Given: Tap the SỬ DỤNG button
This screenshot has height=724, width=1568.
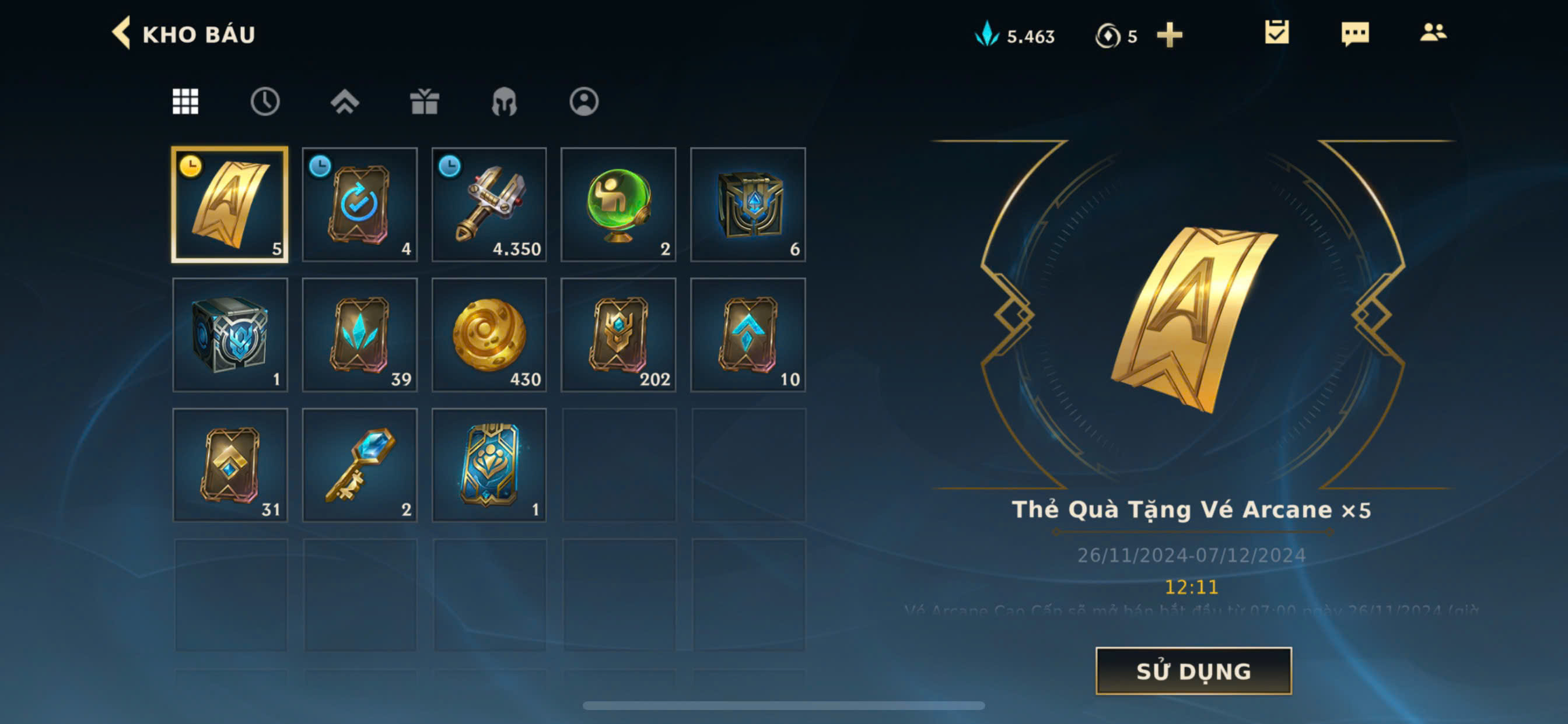Looking at the screenshot, I should point(1193,670).
